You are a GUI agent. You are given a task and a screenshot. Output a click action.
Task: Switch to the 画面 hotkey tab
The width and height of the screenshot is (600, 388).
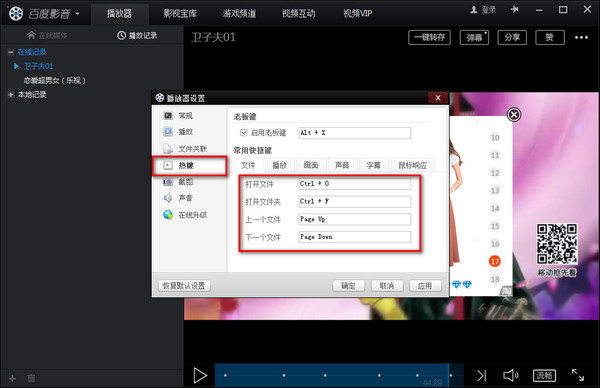[311, 165]
